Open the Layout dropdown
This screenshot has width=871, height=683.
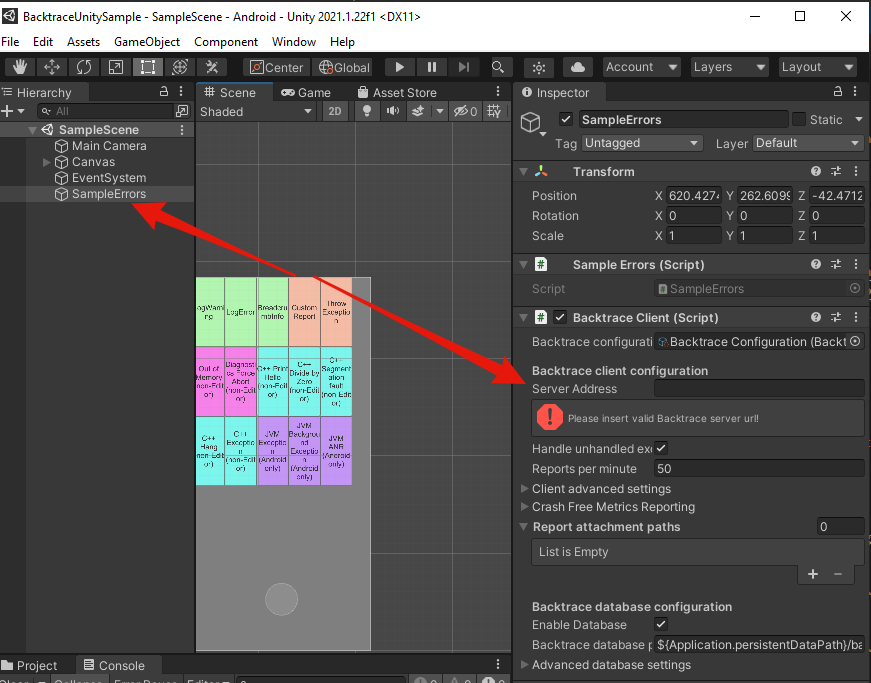[818, 67]
